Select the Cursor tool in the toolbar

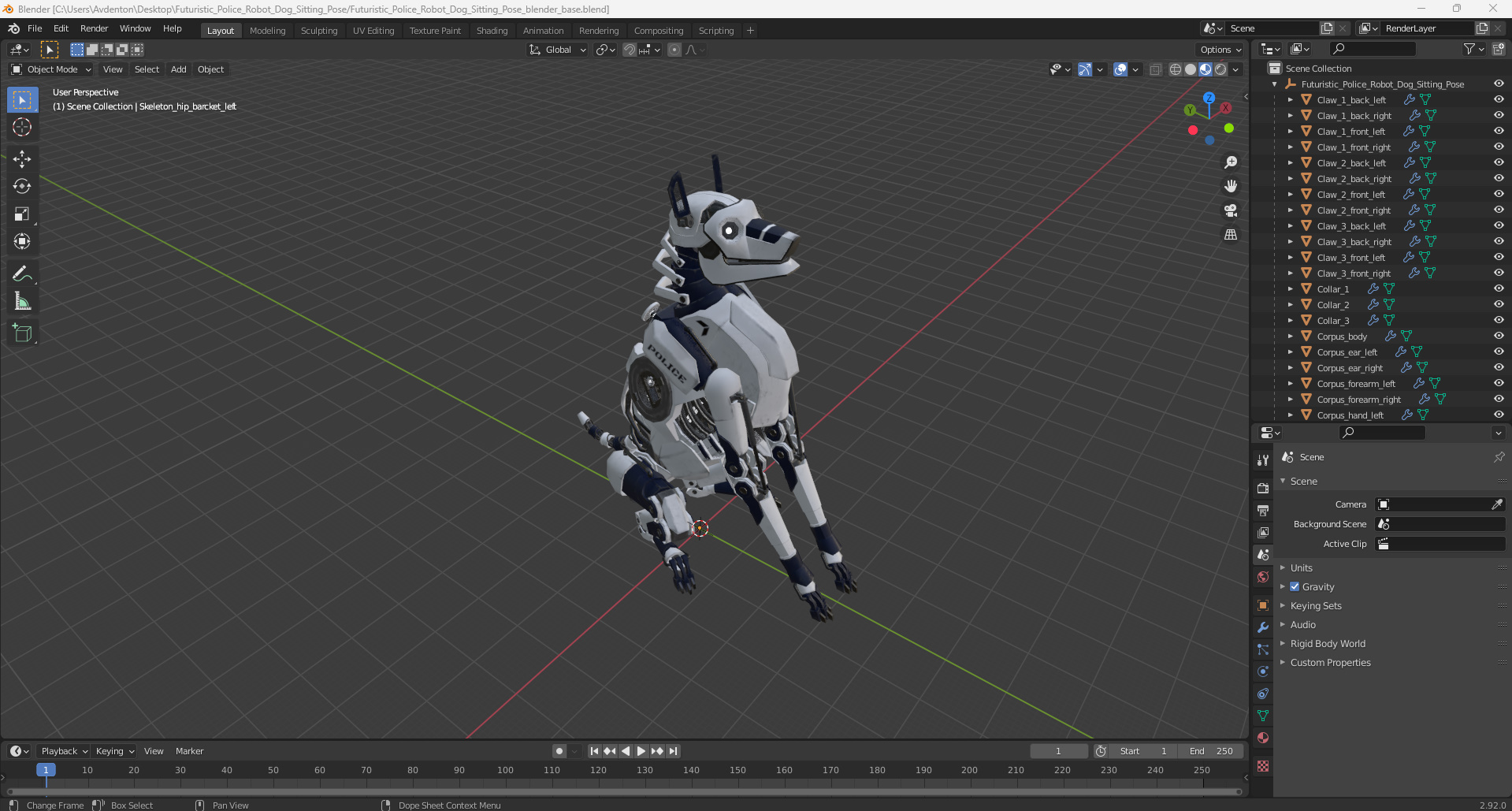pos(22,127)
